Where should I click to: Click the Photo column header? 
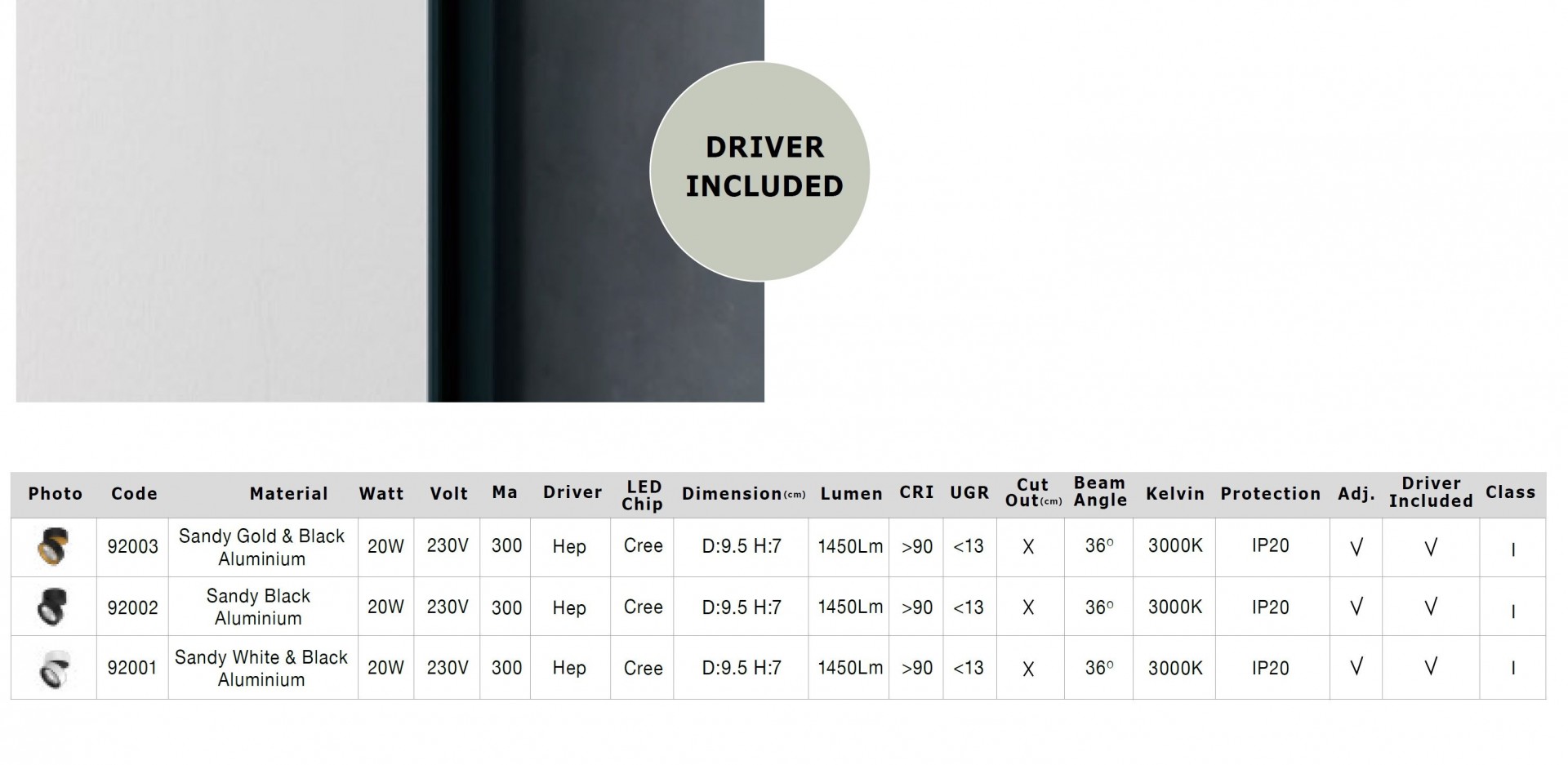tap(56, 493)
